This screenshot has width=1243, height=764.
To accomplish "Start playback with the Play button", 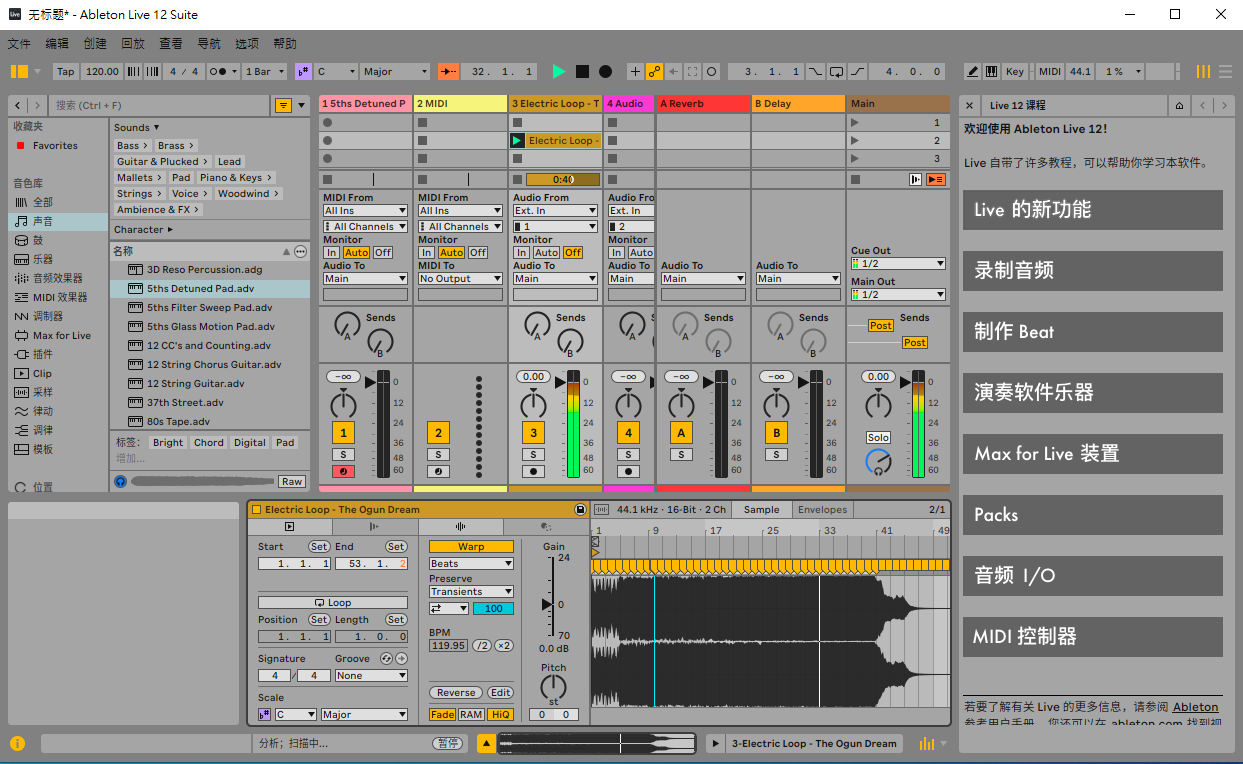I will (559, 71).
